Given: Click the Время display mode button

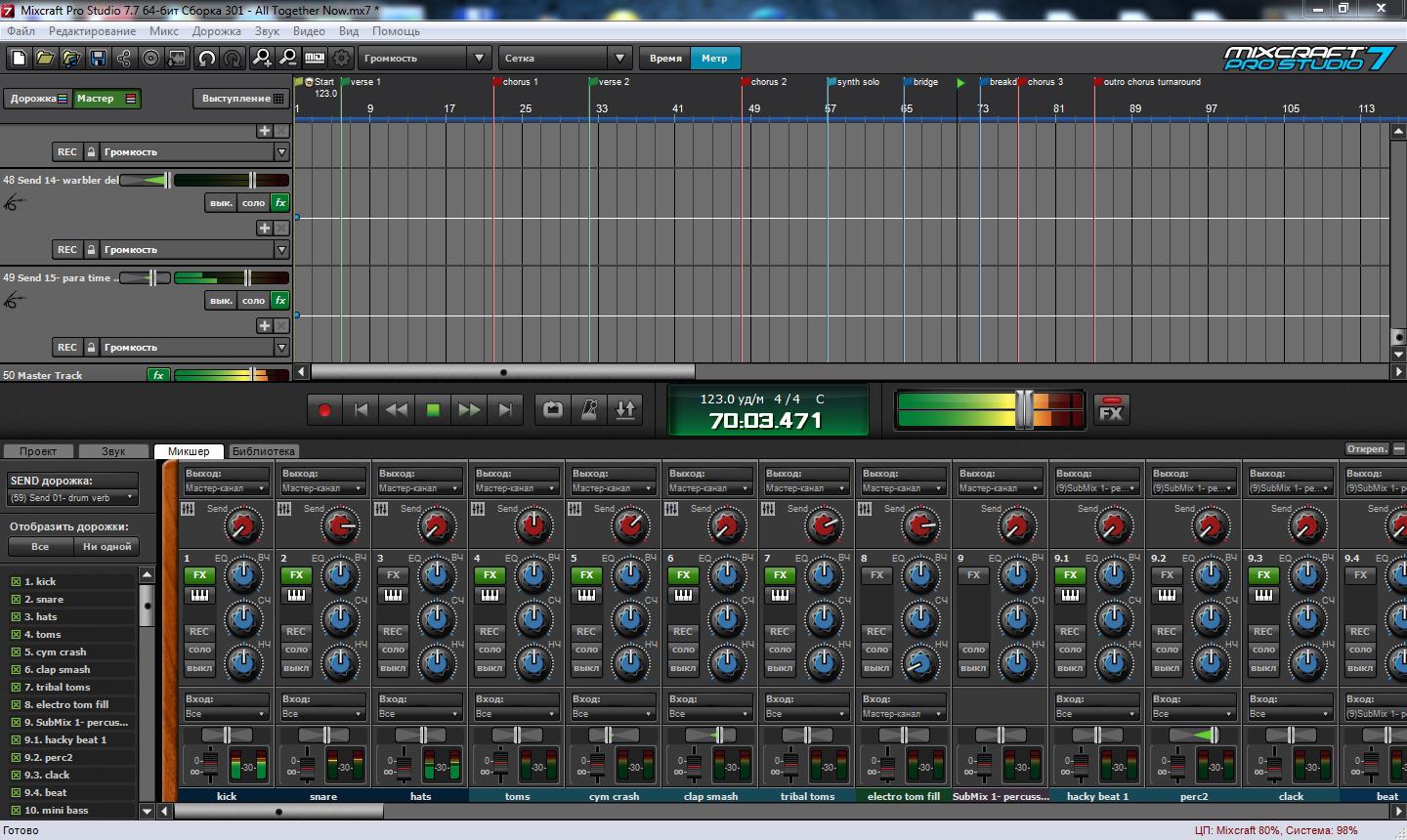Looking at the screenshot, I should [665, 59].
